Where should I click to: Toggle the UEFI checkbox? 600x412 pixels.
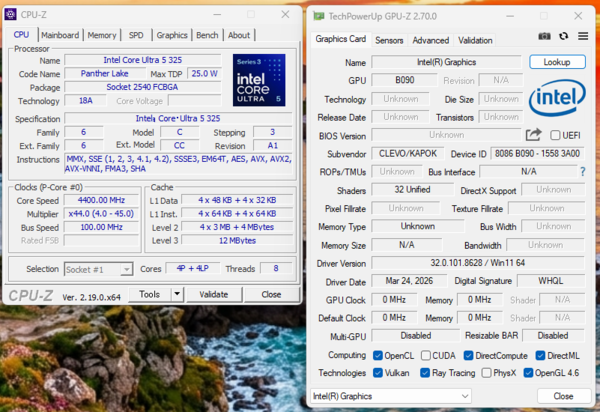(555, 135)
